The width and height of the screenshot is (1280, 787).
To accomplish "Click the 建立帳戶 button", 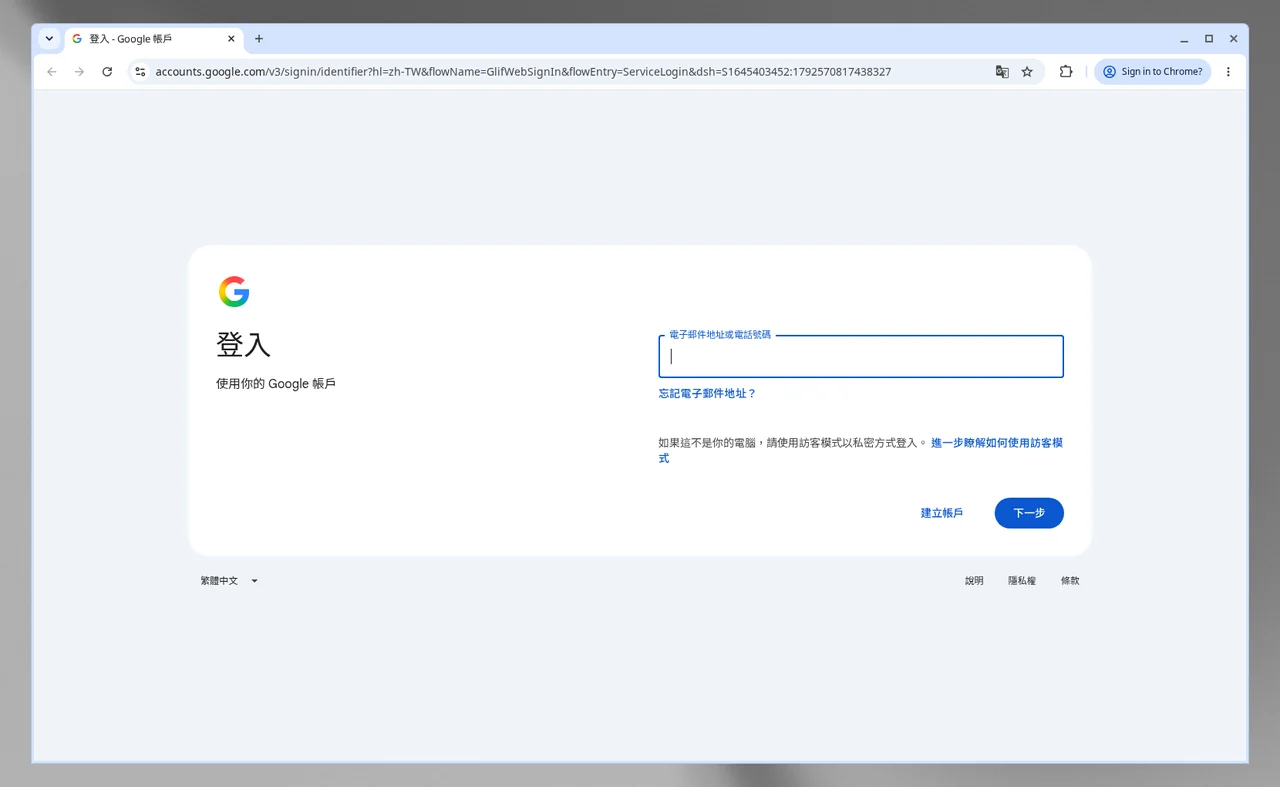I will tap(942, 513).
